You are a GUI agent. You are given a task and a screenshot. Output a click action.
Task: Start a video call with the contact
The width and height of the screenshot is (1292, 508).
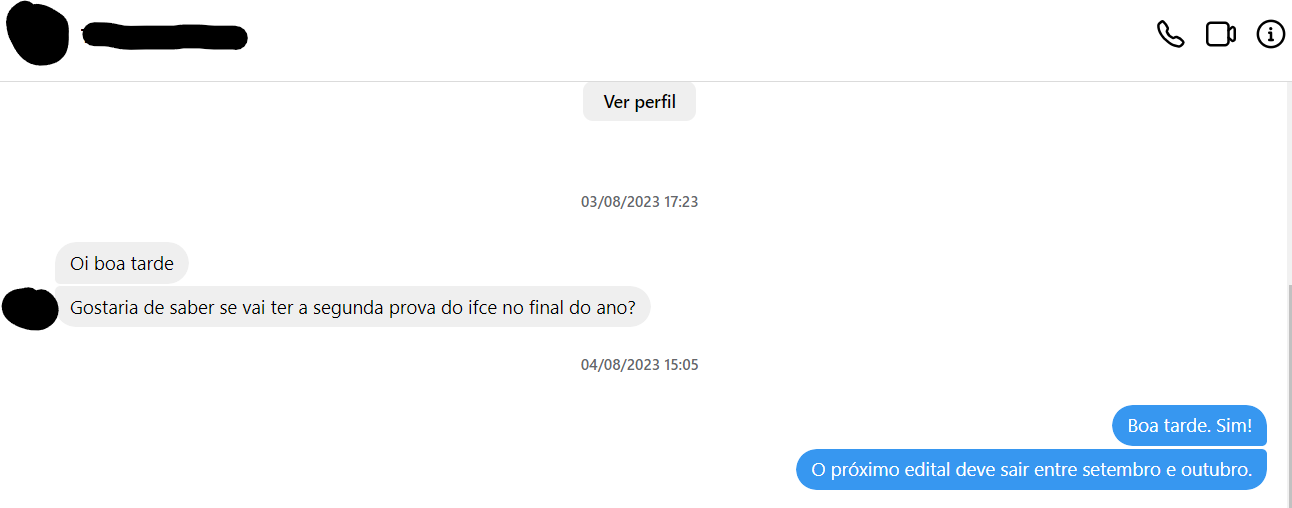[1220, 34]
